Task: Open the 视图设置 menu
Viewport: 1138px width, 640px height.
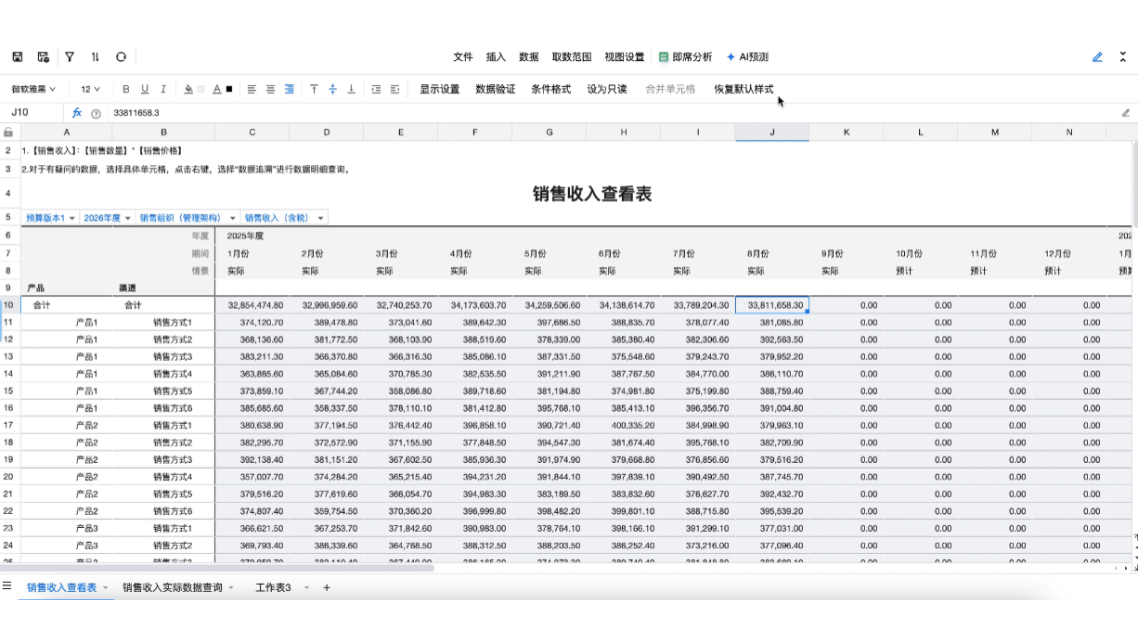Action: click(x=624, y=57)
